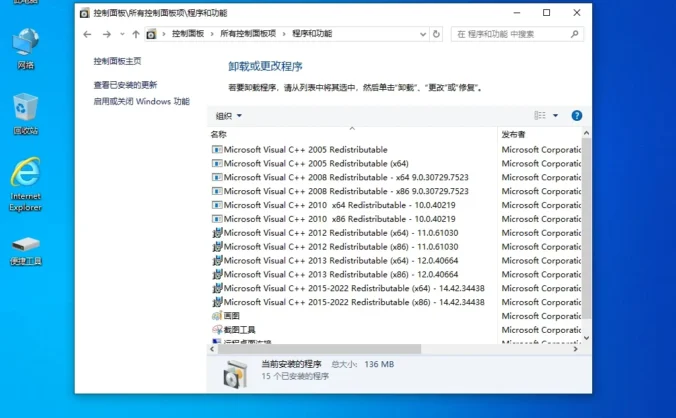Select 所有控制面板项 breadcrumb
The height and width of the screenshot is (418, 676).
coord(248,34)
